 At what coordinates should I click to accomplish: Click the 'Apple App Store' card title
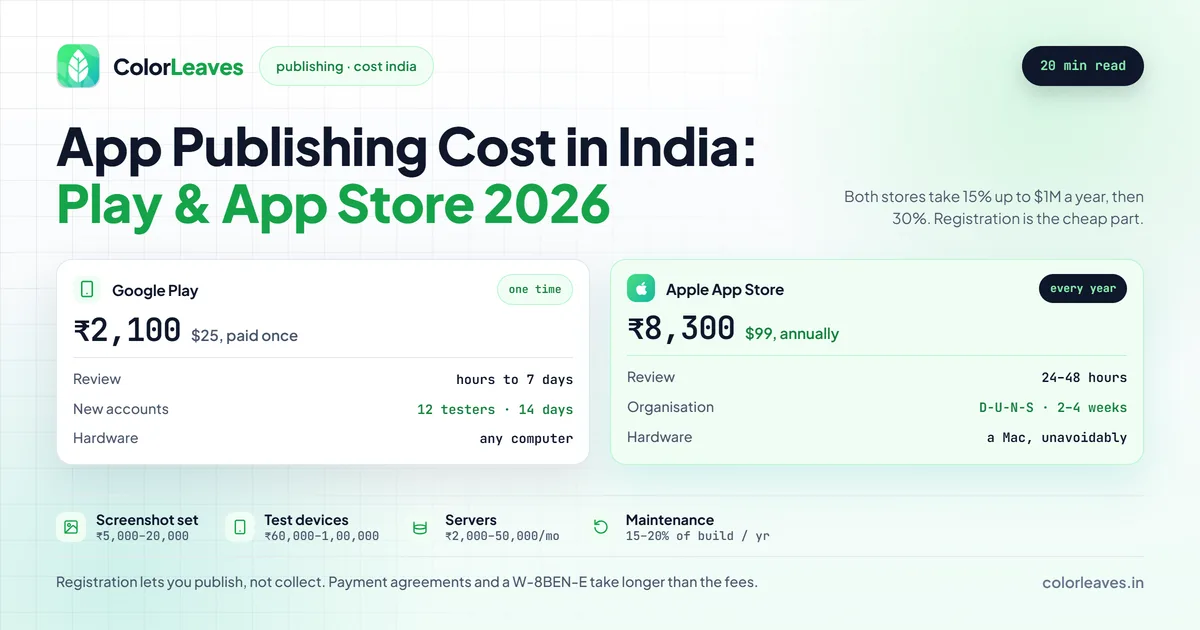725,289
